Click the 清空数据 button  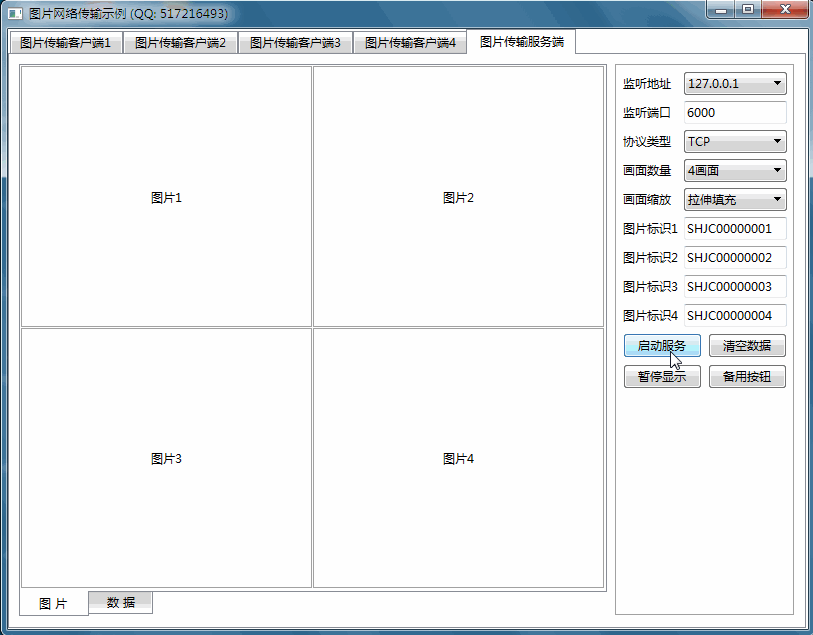(x=747, y=346)
